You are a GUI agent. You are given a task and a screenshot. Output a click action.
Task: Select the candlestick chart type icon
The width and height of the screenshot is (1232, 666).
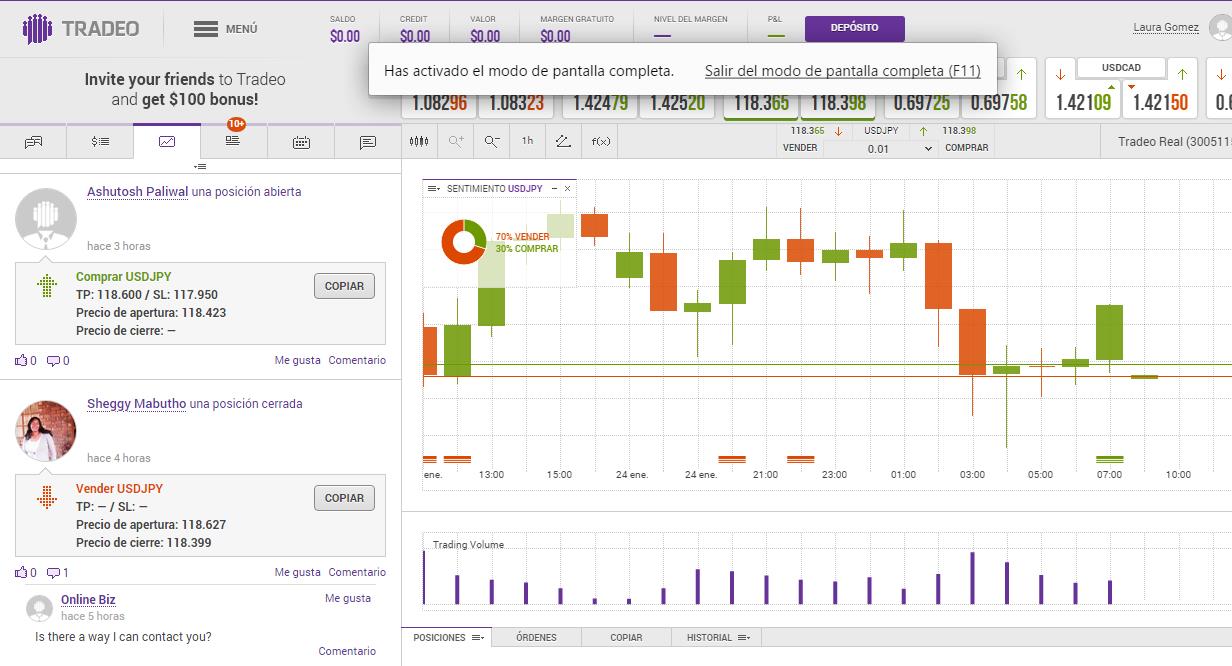coord(418,141)
